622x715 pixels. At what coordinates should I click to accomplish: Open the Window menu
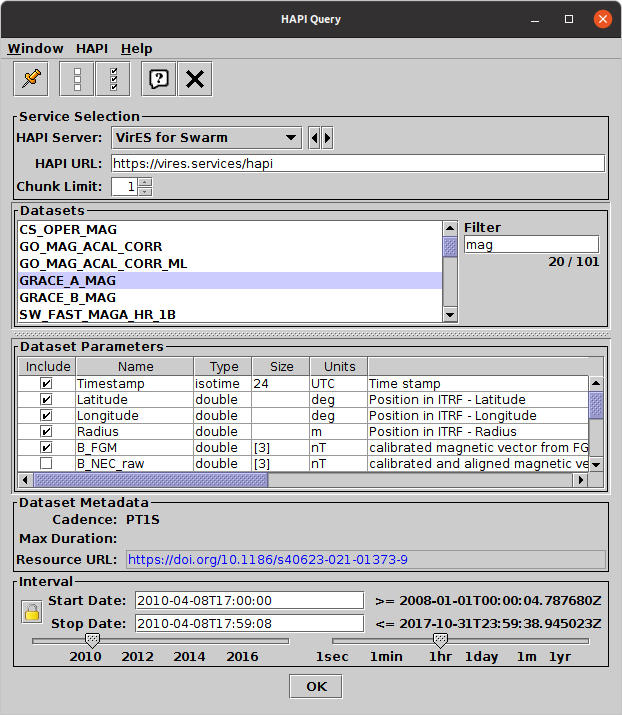[x=35, y=48]
